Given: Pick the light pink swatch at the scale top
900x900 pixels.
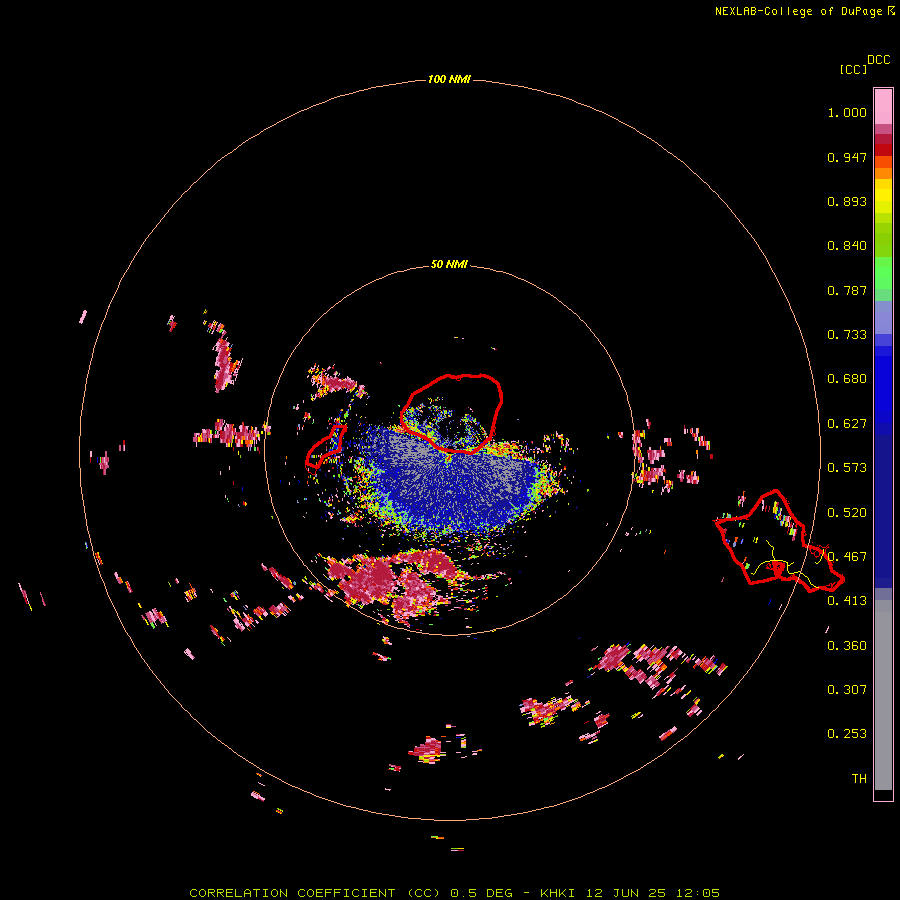Looking at the screenshot, I should [x=883, y=106].
